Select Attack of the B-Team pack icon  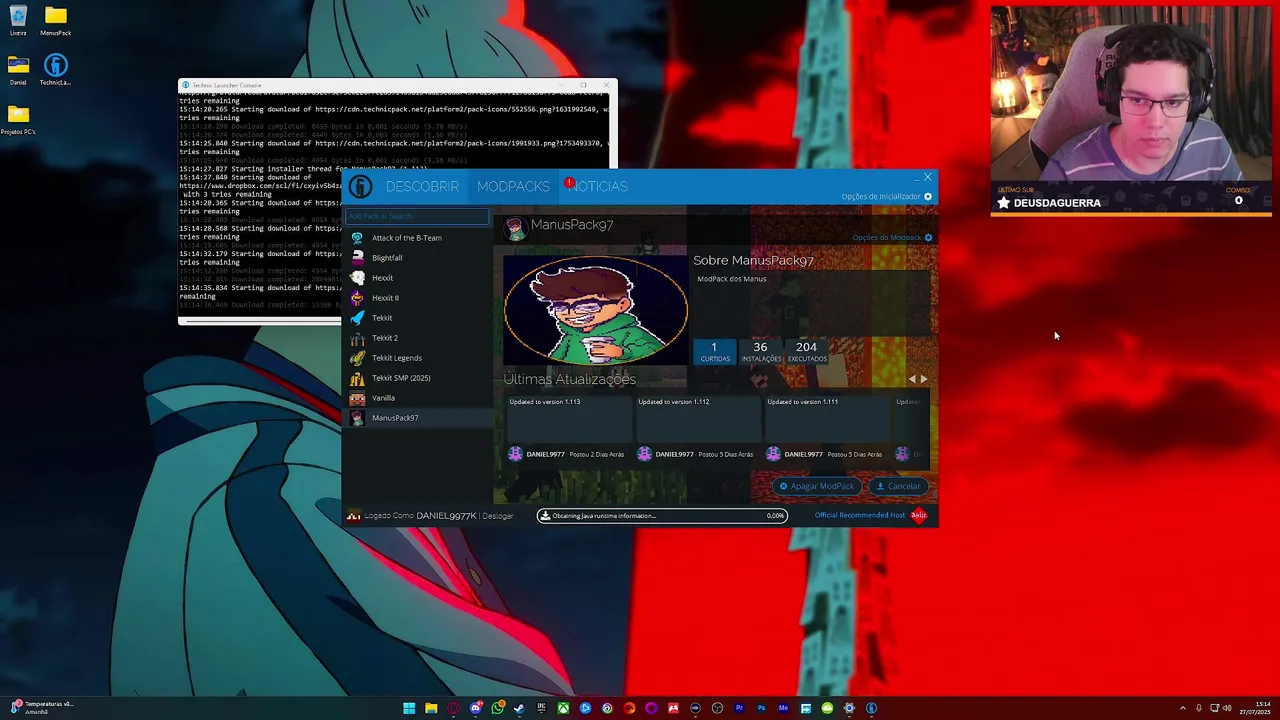coord(357,238)
